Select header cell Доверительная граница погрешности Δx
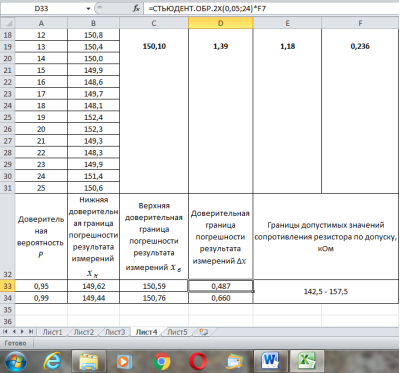Image resolution: width=400 pixels, height=373 pixels. click(x=221, y=237)
